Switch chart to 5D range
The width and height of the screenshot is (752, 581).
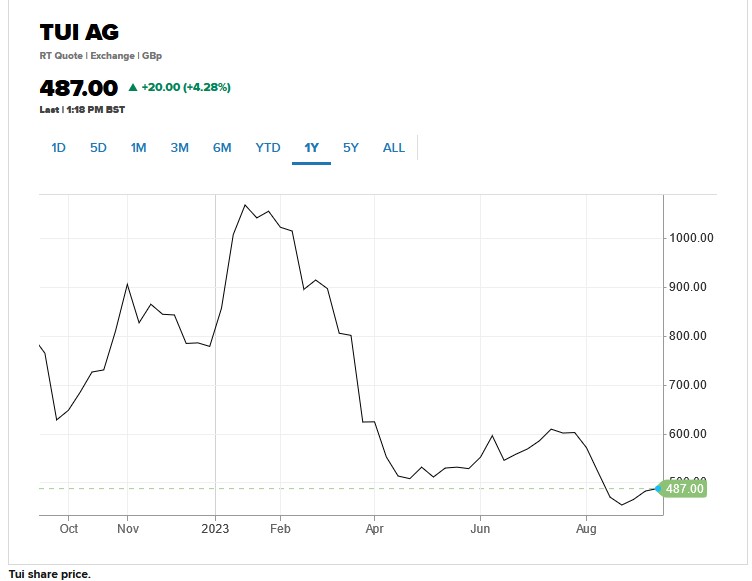98,148
